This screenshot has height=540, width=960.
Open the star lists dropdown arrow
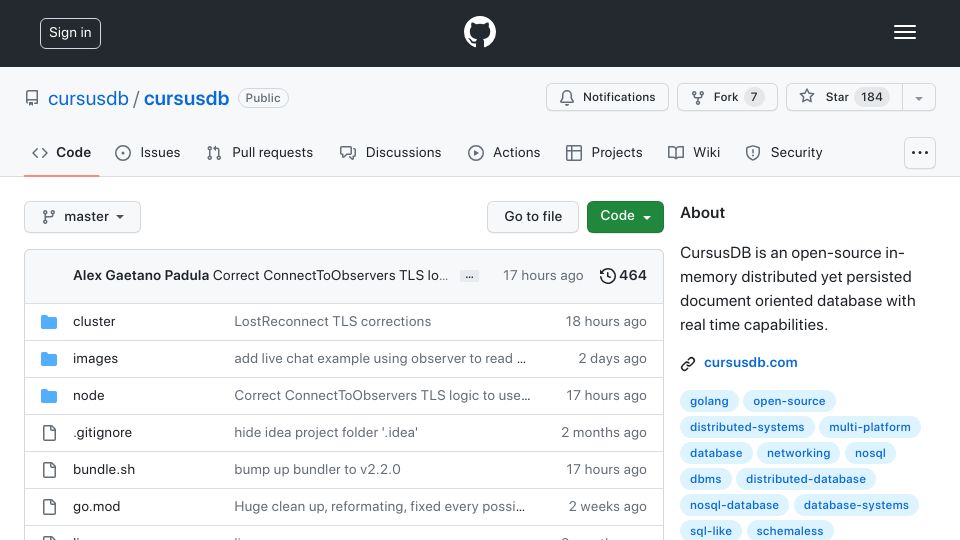point(918,97)
